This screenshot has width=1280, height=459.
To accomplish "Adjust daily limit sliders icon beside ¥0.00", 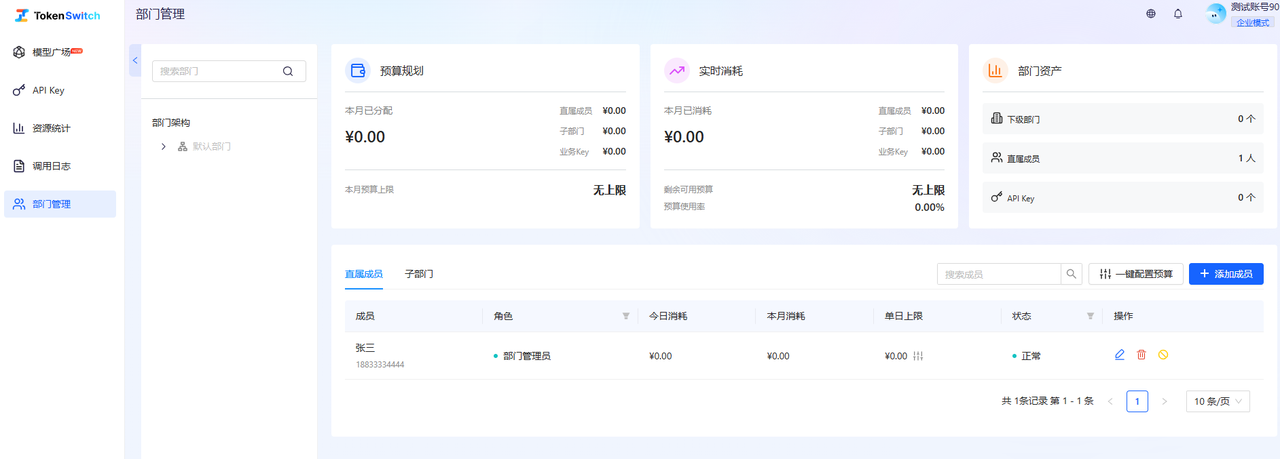I will (x=918, y=356).
